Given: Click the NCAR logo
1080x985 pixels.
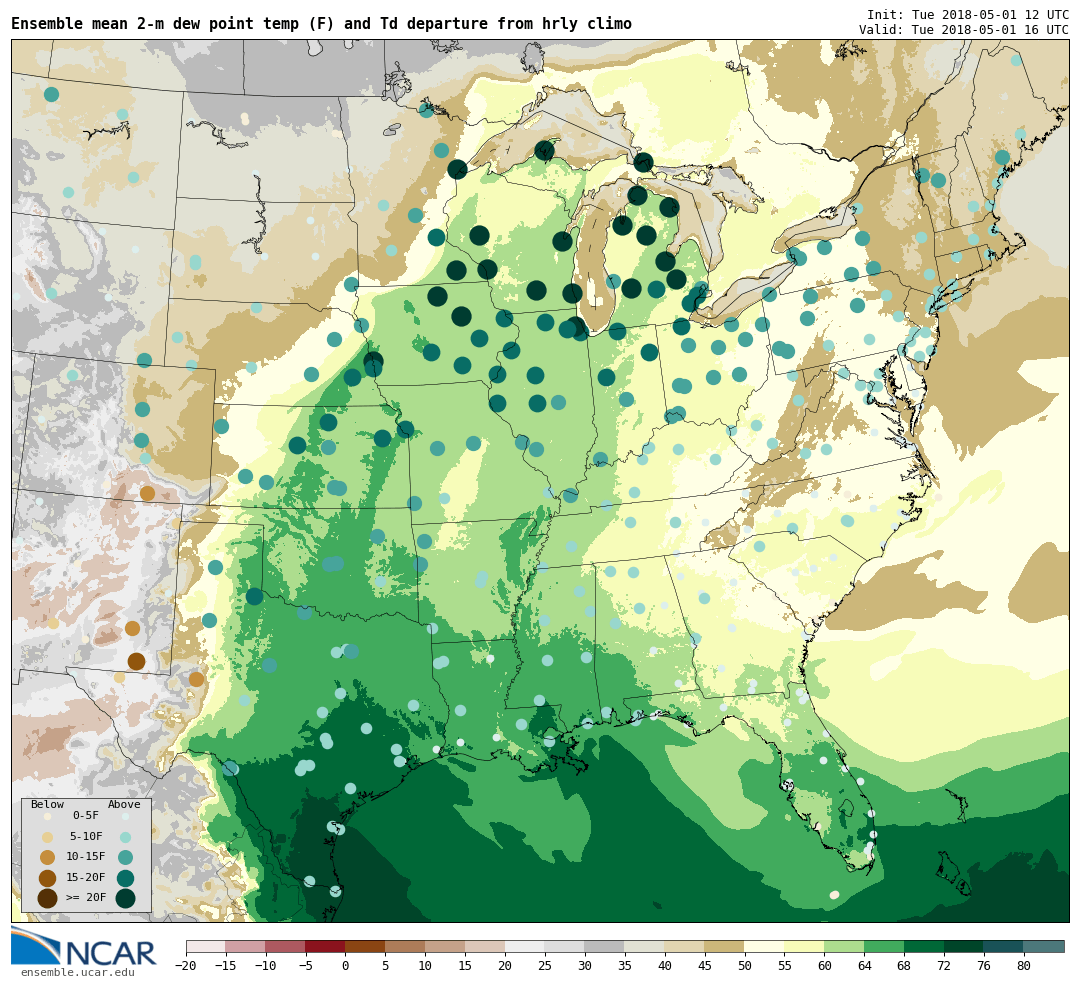Looking at the screenshot, I should (x=84, y=948).
